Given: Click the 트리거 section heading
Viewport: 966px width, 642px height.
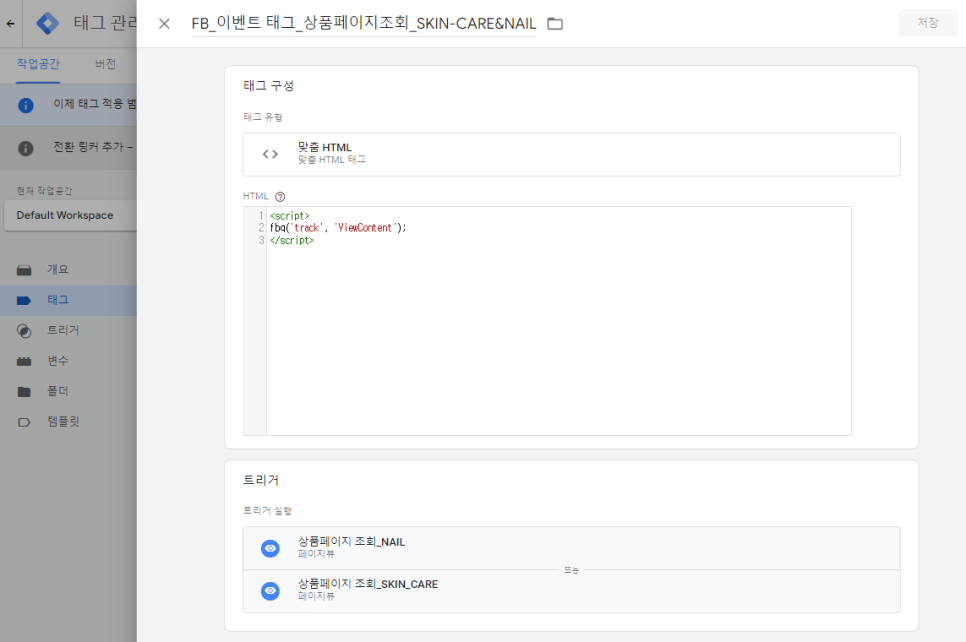Looking at the screenshot, I should pyautogui.click(x=261, y=480).
